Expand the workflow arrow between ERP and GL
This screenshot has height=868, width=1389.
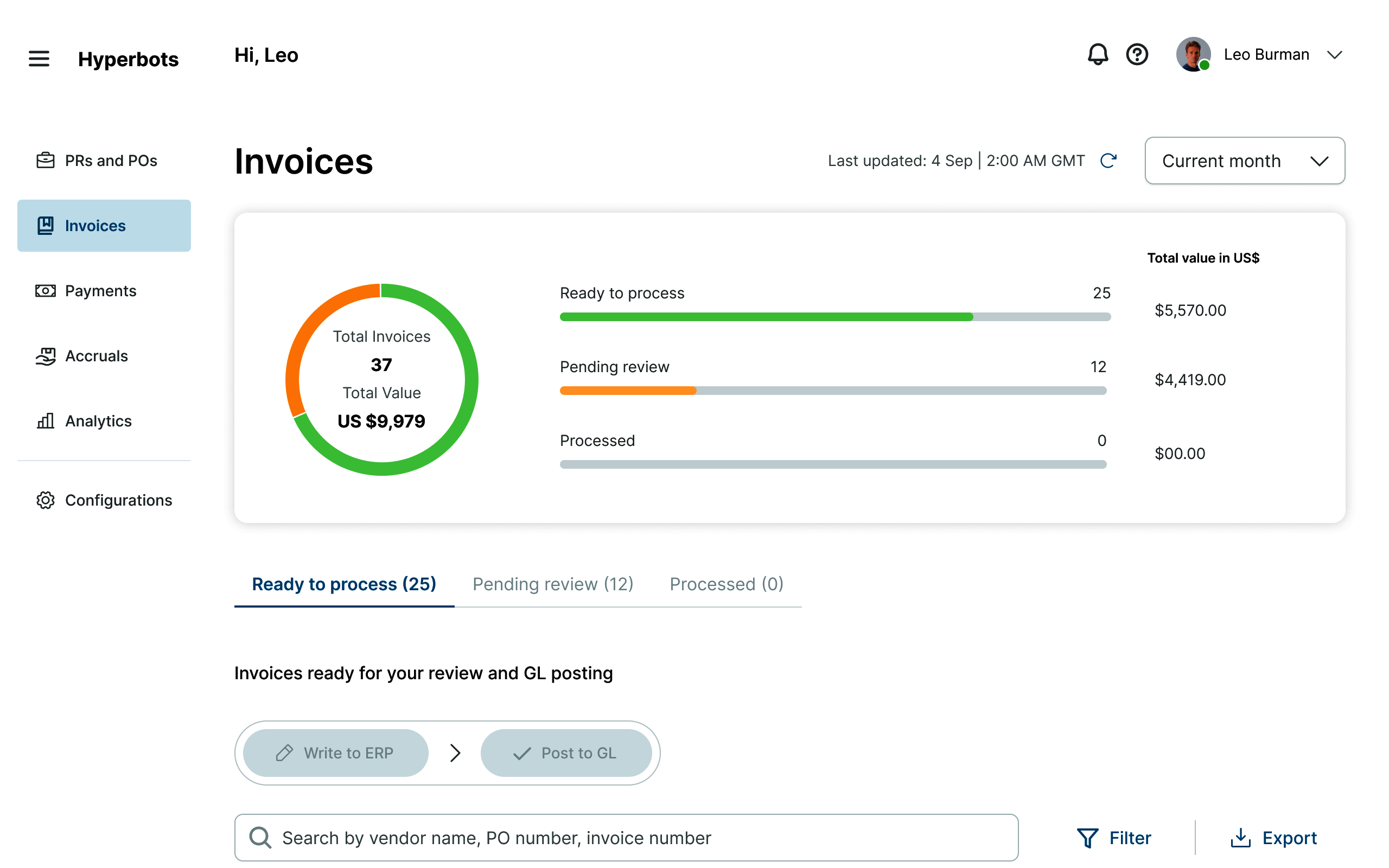tap(455, 752)
